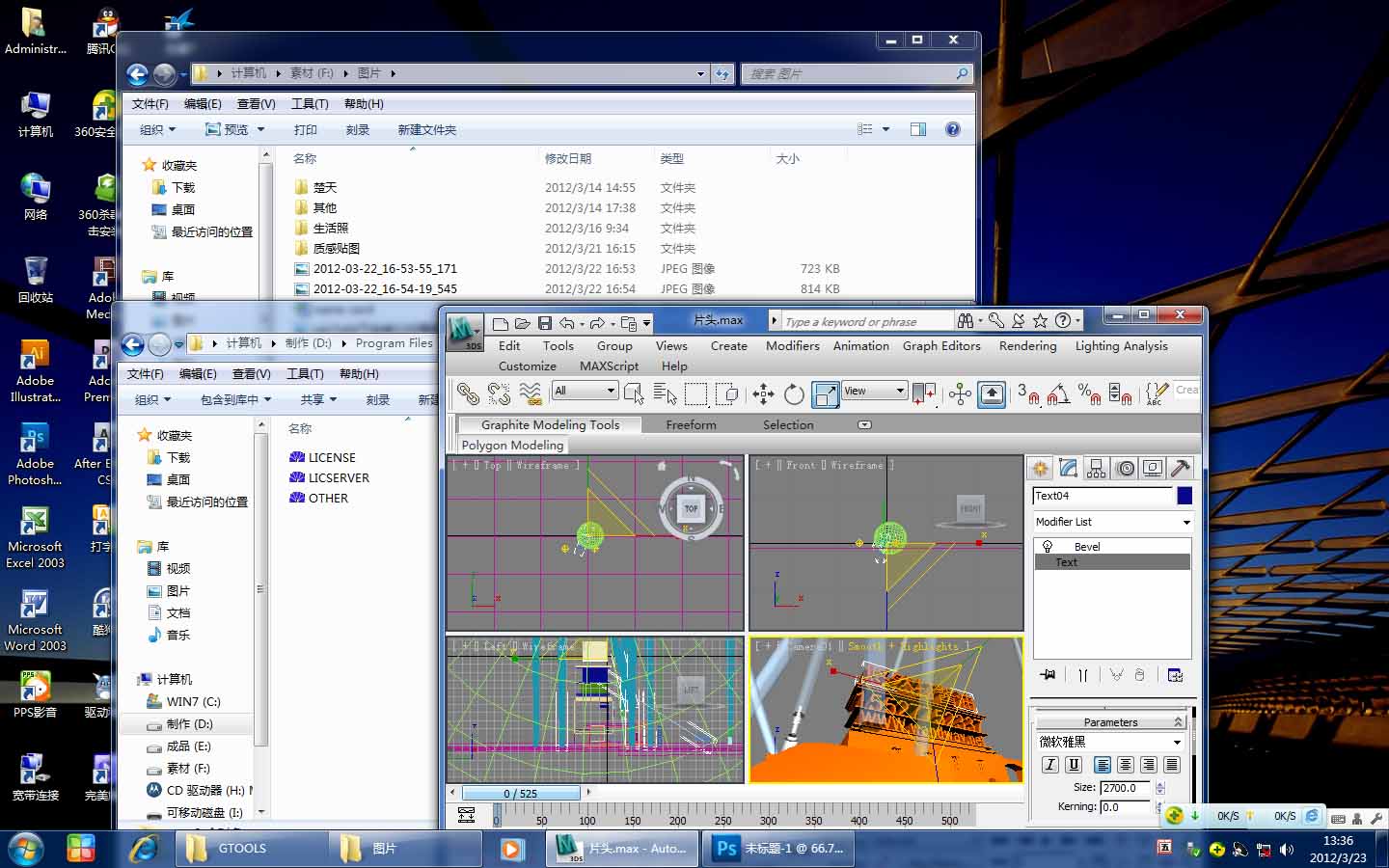
Task: Open the Display command panel tab
Action: 1153,468
